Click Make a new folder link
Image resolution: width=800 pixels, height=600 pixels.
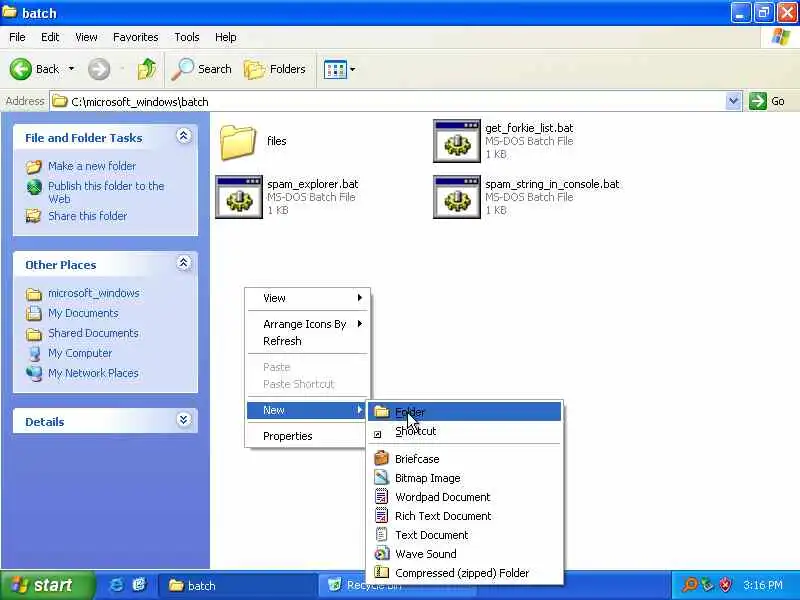[92, 166]
